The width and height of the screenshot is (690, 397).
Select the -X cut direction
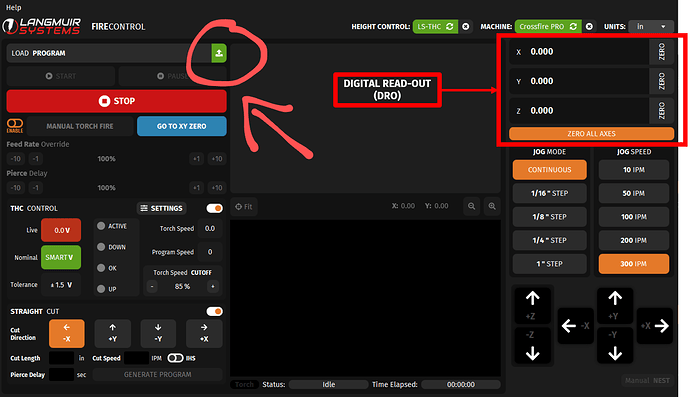[x=66, y=334]
